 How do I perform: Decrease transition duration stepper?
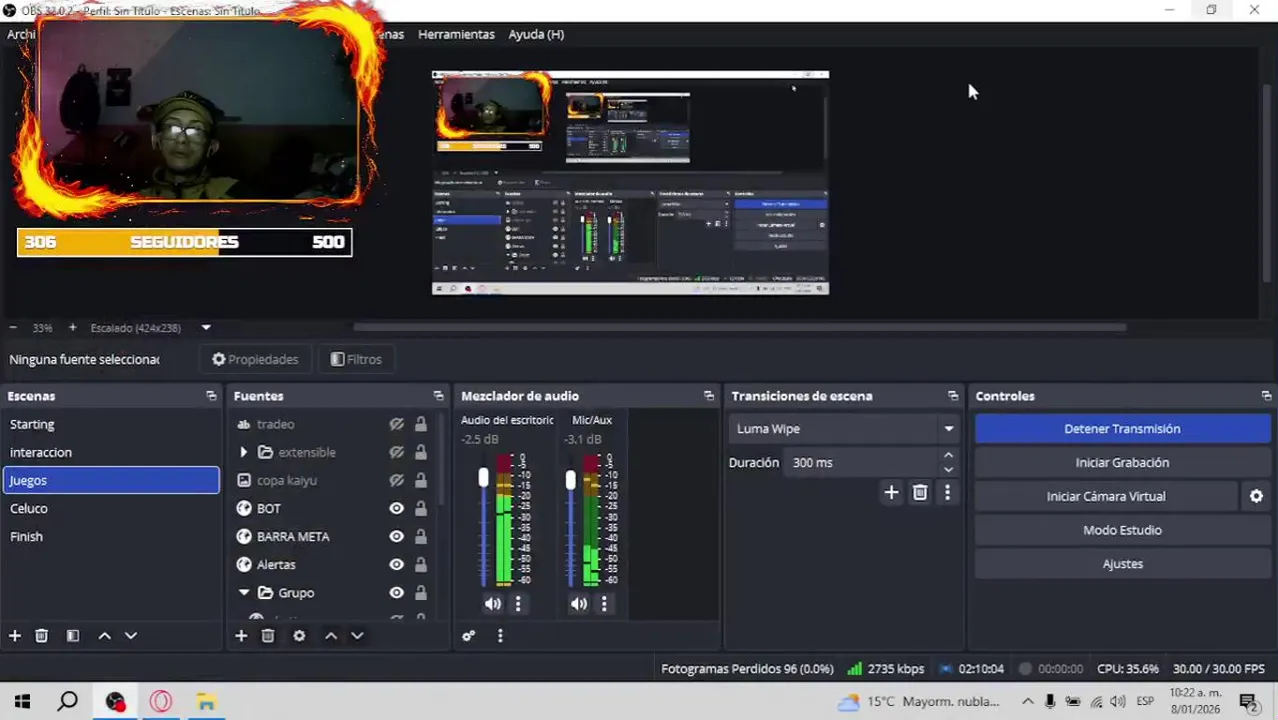point(948,469)
